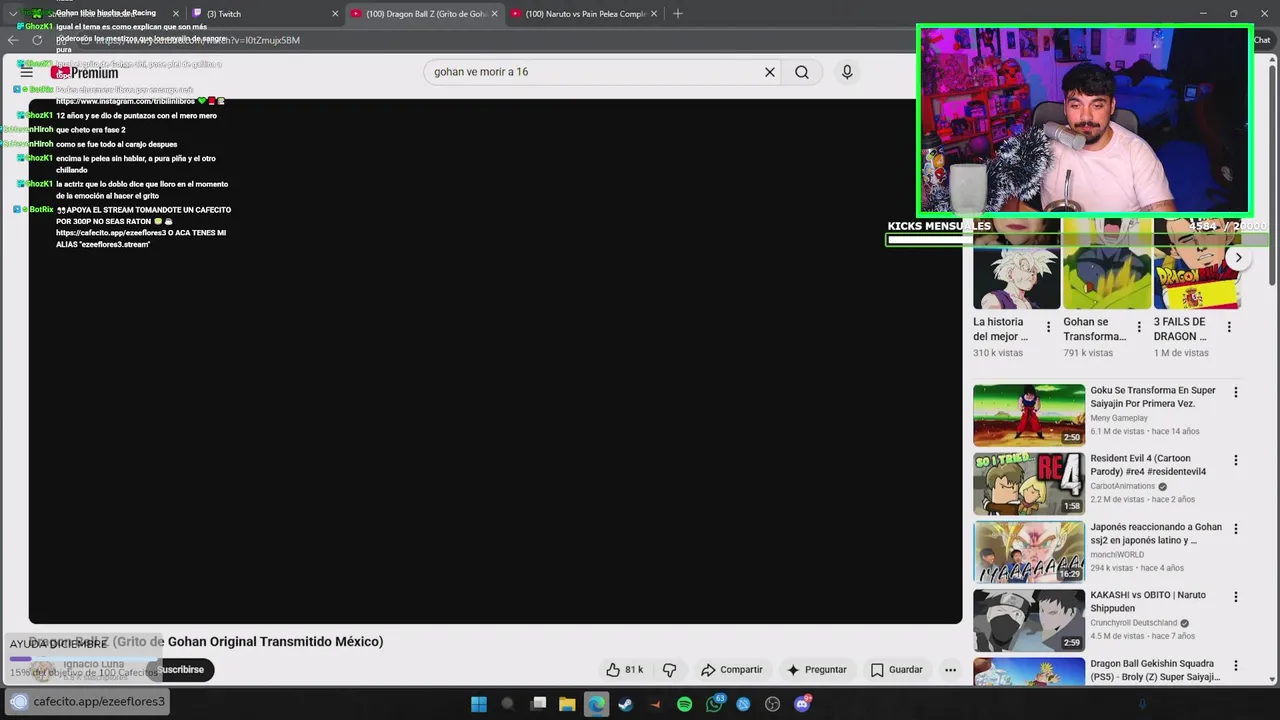This screenshot has height=720, width=1280.
Task: Save video with Guardar button
Action: [897, 670]
